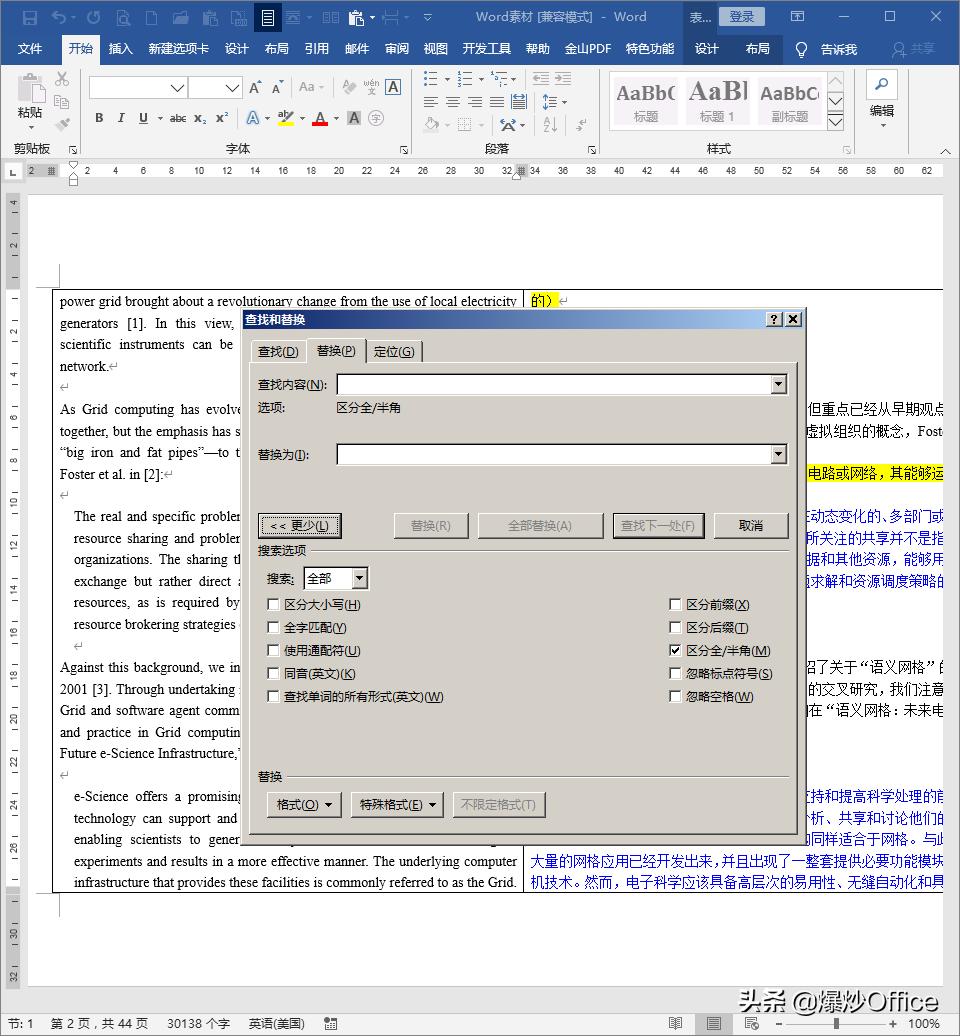Uncheck the 区分全/半角 option
The height and width of the screenshot is (1036, 960).
tap(677, 649)
